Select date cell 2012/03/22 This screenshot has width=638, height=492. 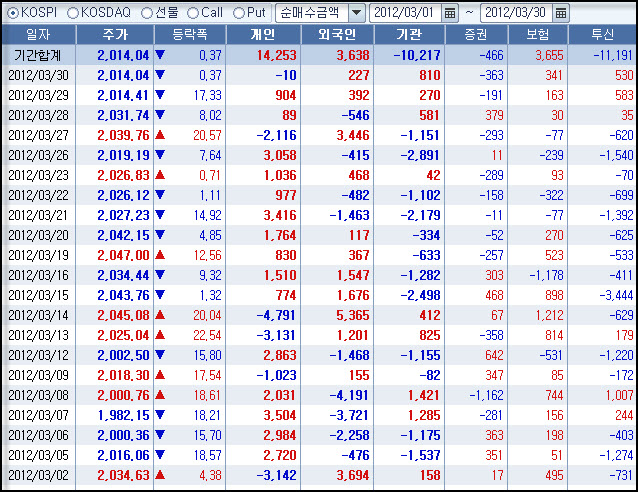(38, 195)
